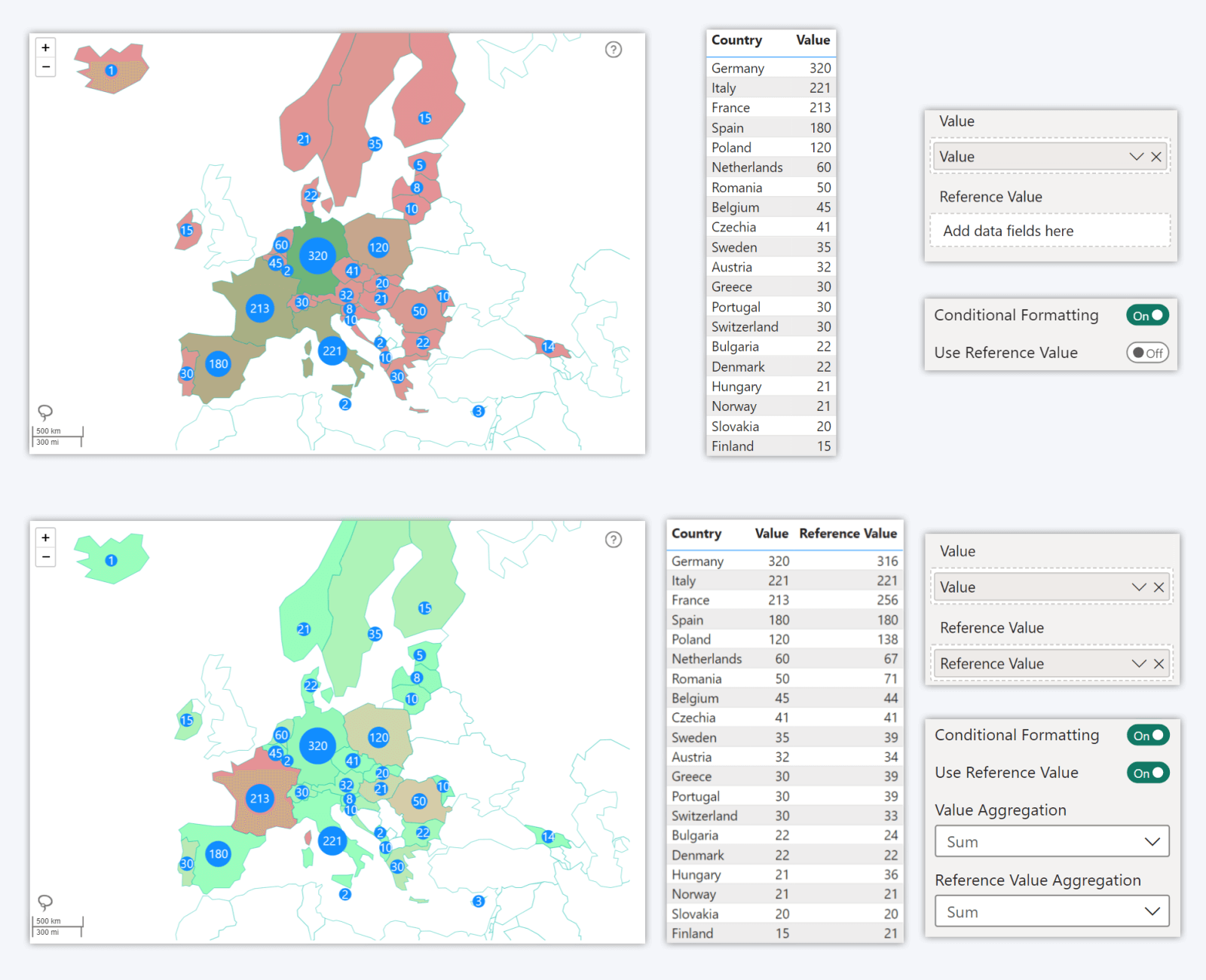Open Value field dropdown in the top panel
The image size is (1206, 980).
[x=1137, y=157]
